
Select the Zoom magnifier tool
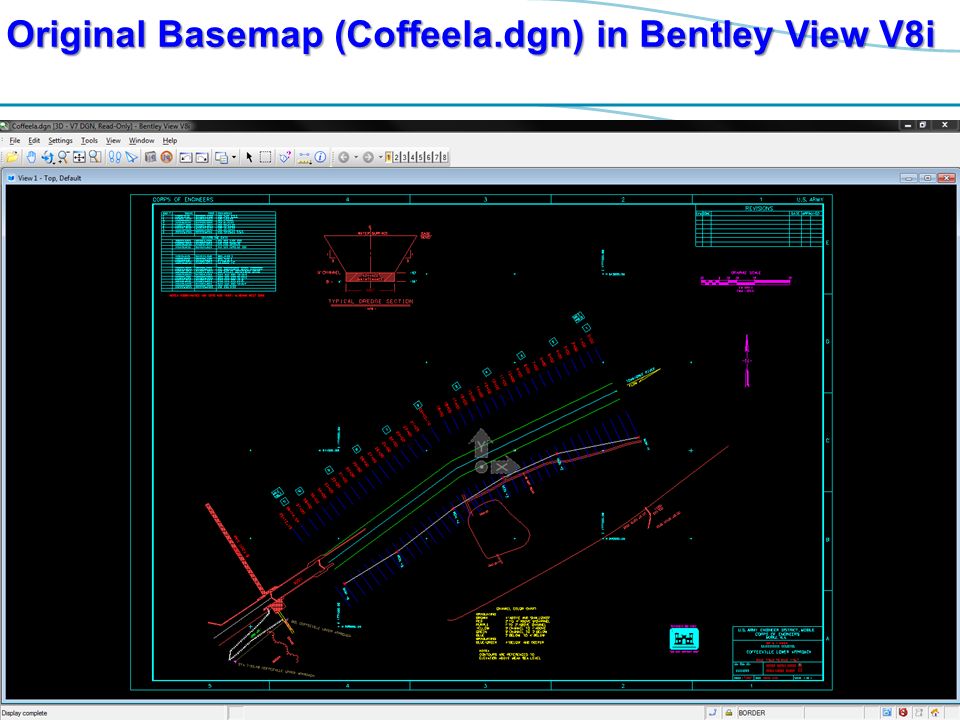point(64,157)
